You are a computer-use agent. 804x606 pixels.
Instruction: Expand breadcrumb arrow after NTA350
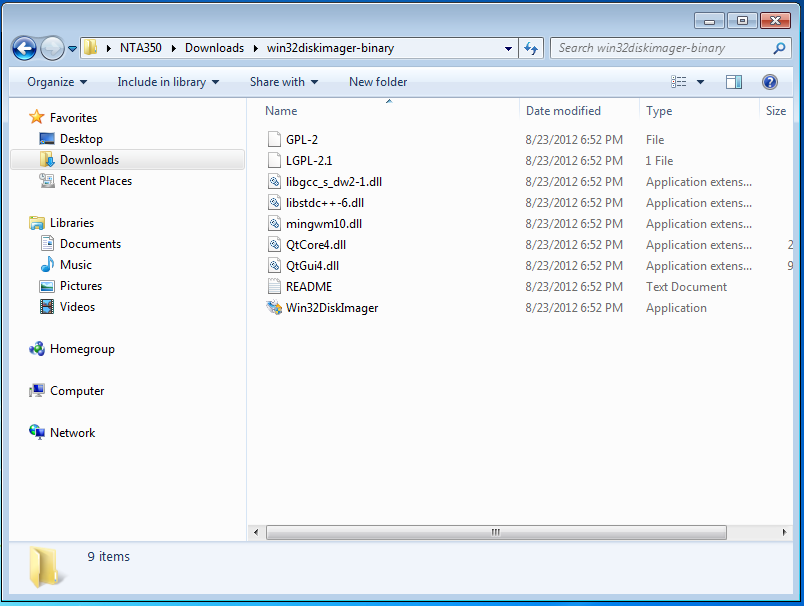coord(173,48)
